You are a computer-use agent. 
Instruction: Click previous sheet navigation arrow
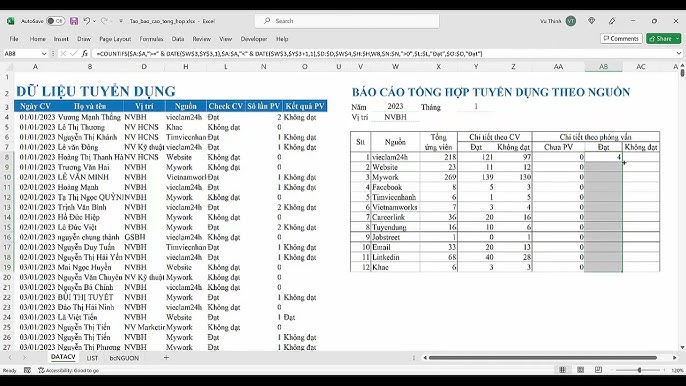[10, 358]
